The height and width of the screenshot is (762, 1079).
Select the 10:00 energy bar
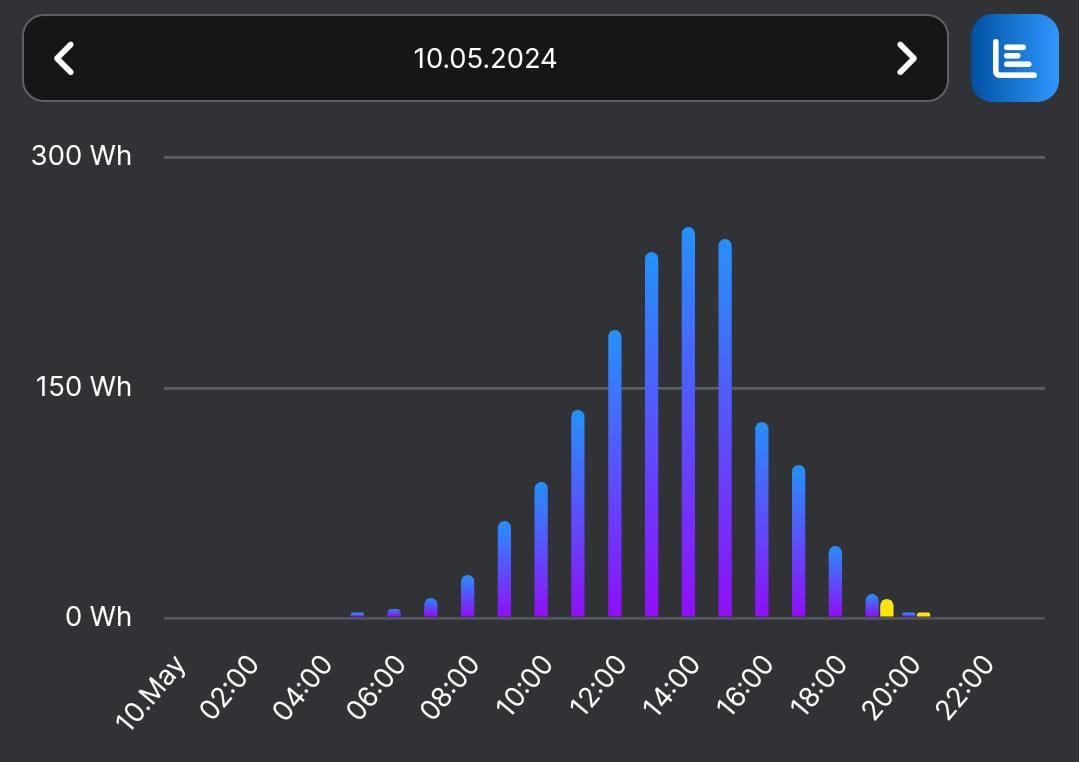541,549
